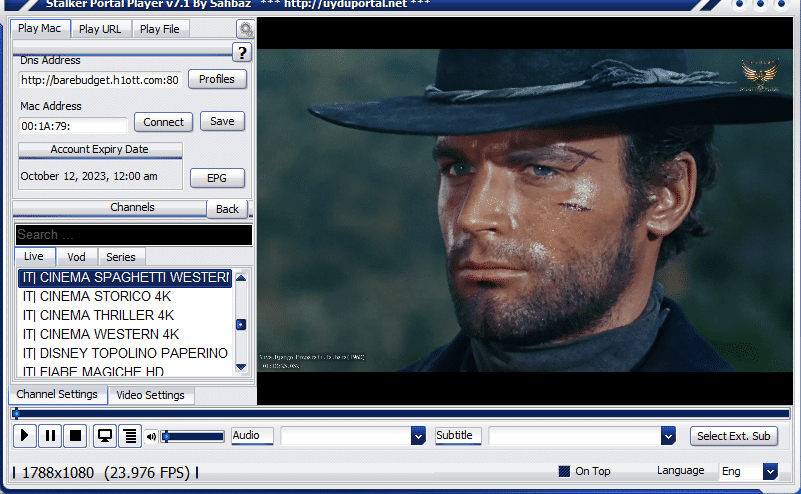Select IT| CINEMA STORICO 4K channel
This screenshot has height=494, width=801.
click(x=125, y=296)
